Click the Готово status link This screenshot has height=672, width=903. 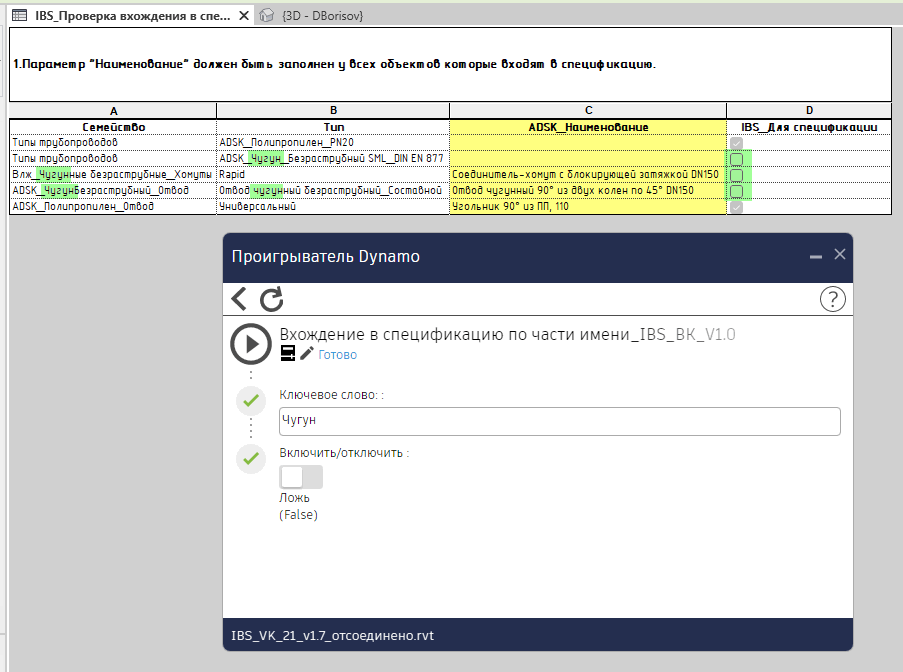click(337, 355)
